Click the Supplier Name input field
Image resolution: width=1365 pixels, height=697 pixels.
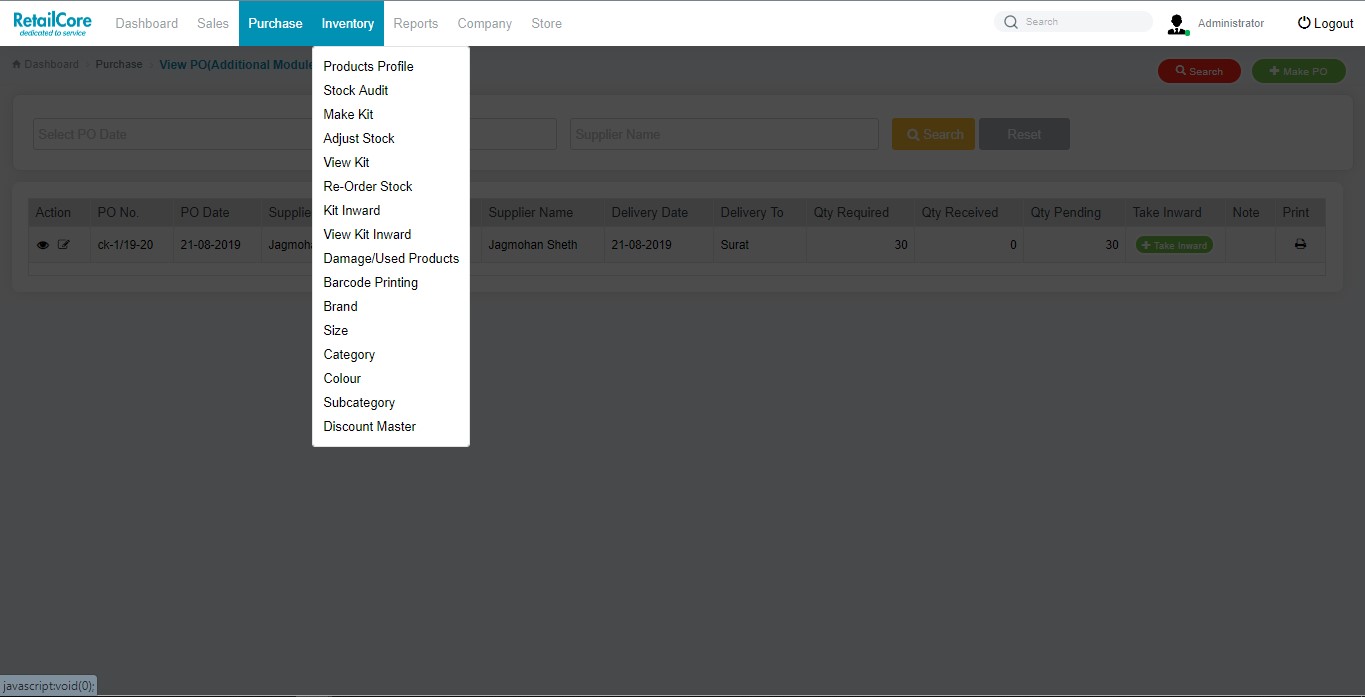[x=724, y=134]
